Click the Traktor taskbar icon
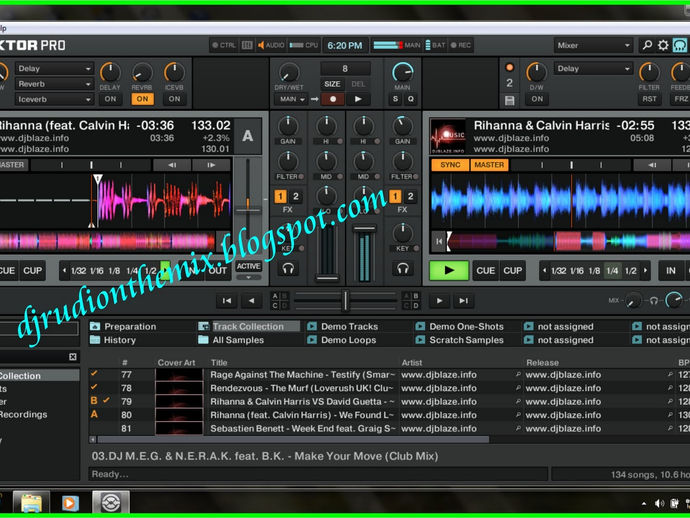Image resolution: width=690 pixels, height=518 pixels. pos(111,502)
